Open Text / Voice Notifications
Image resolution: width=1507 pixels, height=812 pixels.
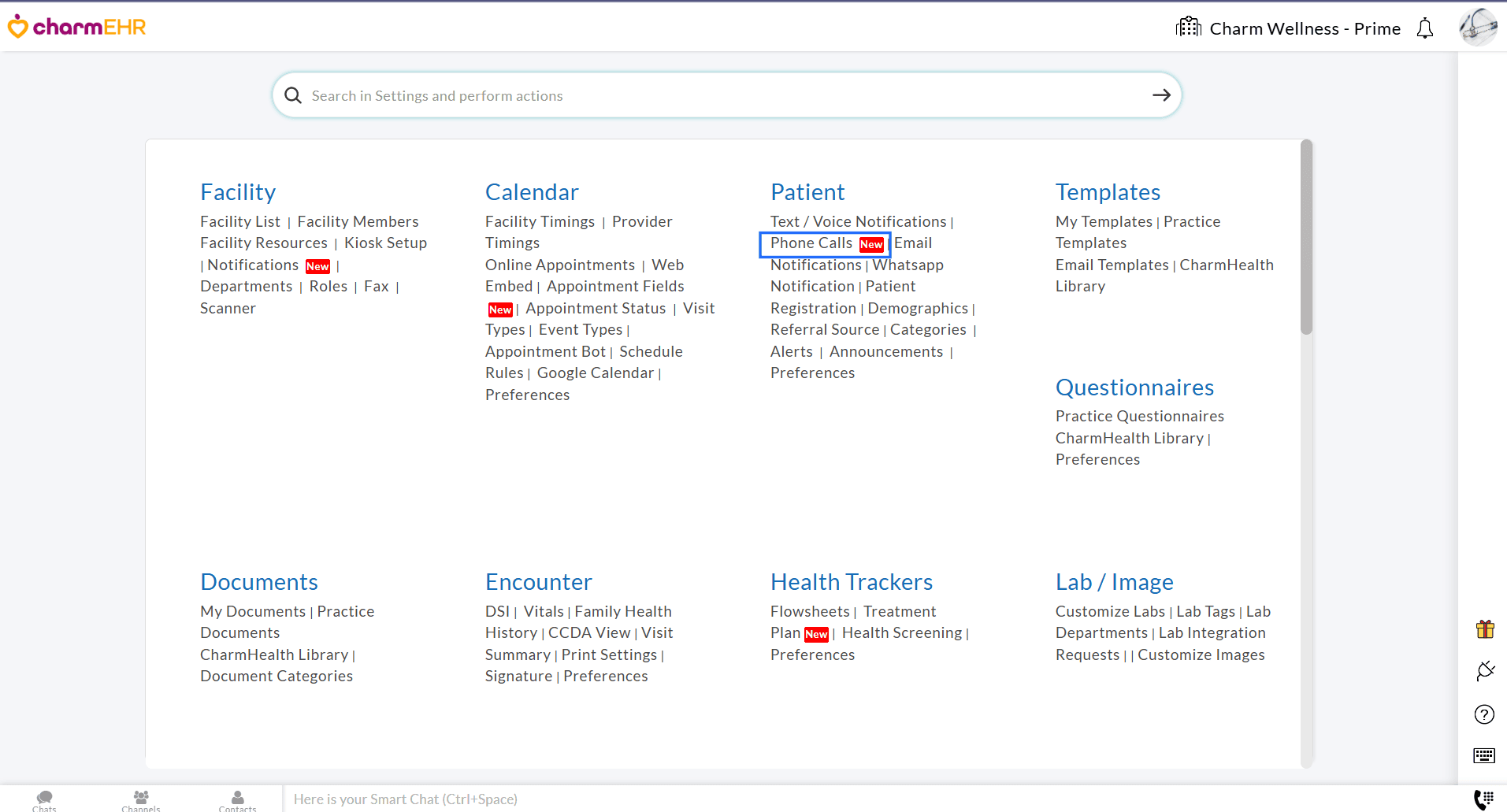pos(859,221)
